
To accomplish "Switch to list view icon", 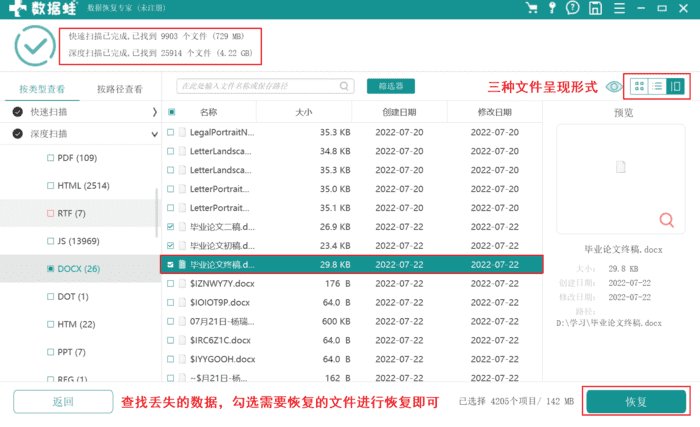I will tap(657, 86).
